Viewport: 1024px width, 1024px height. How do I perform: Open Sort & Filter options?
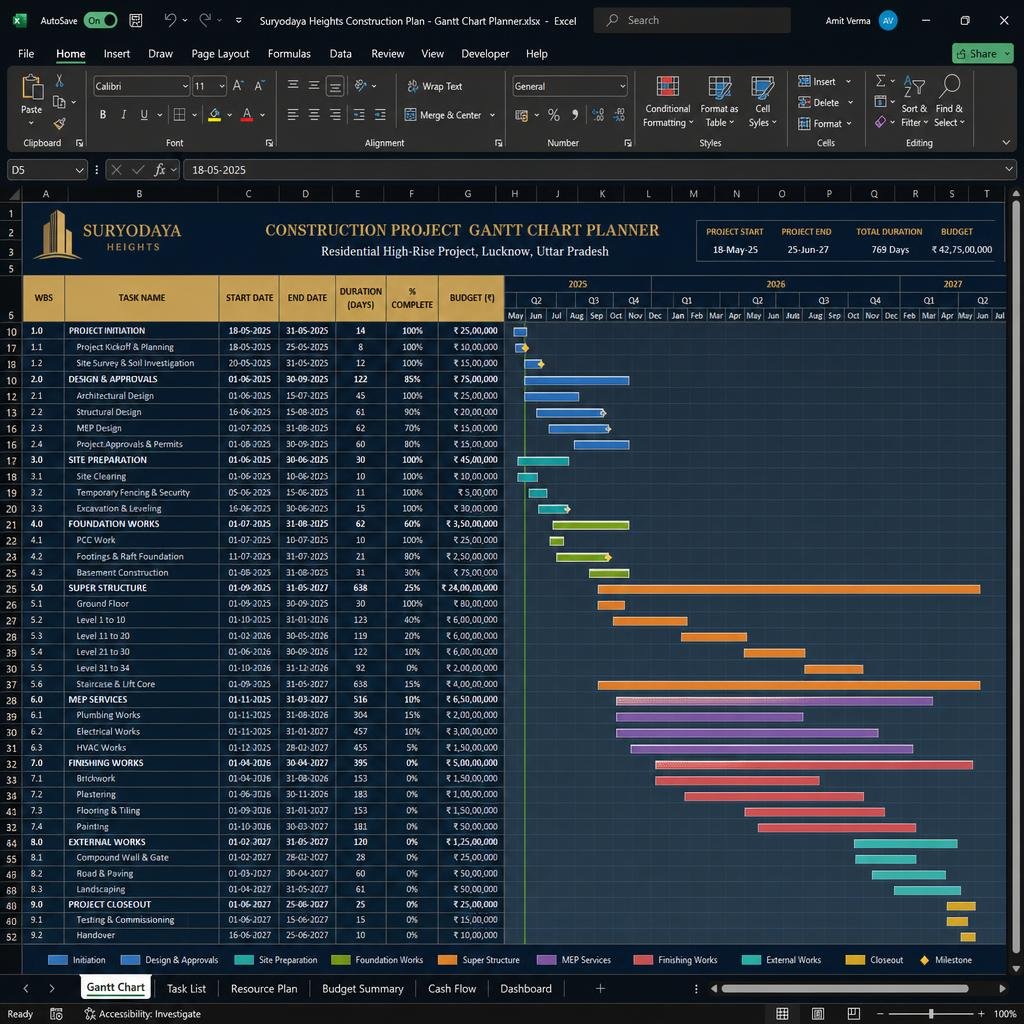click(914, 101)
